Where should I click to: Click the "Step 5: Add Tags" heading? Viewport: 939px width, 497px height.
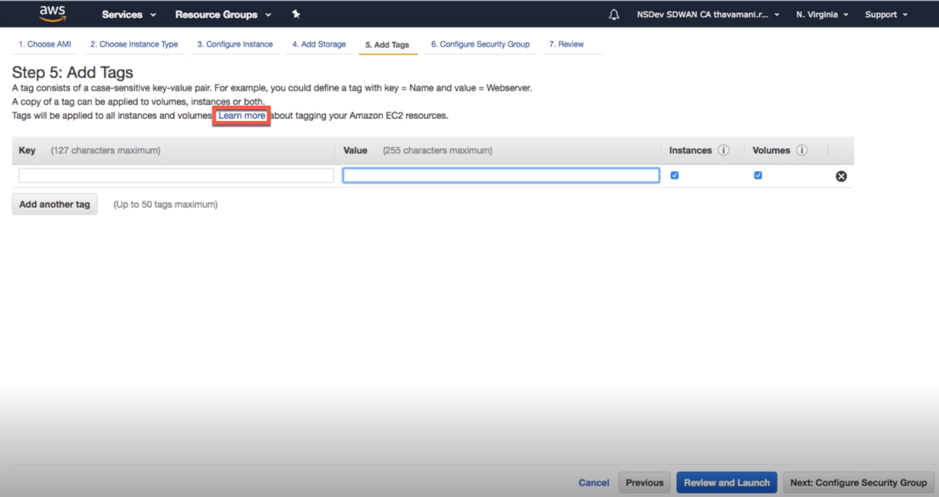[x=72, y=72]
